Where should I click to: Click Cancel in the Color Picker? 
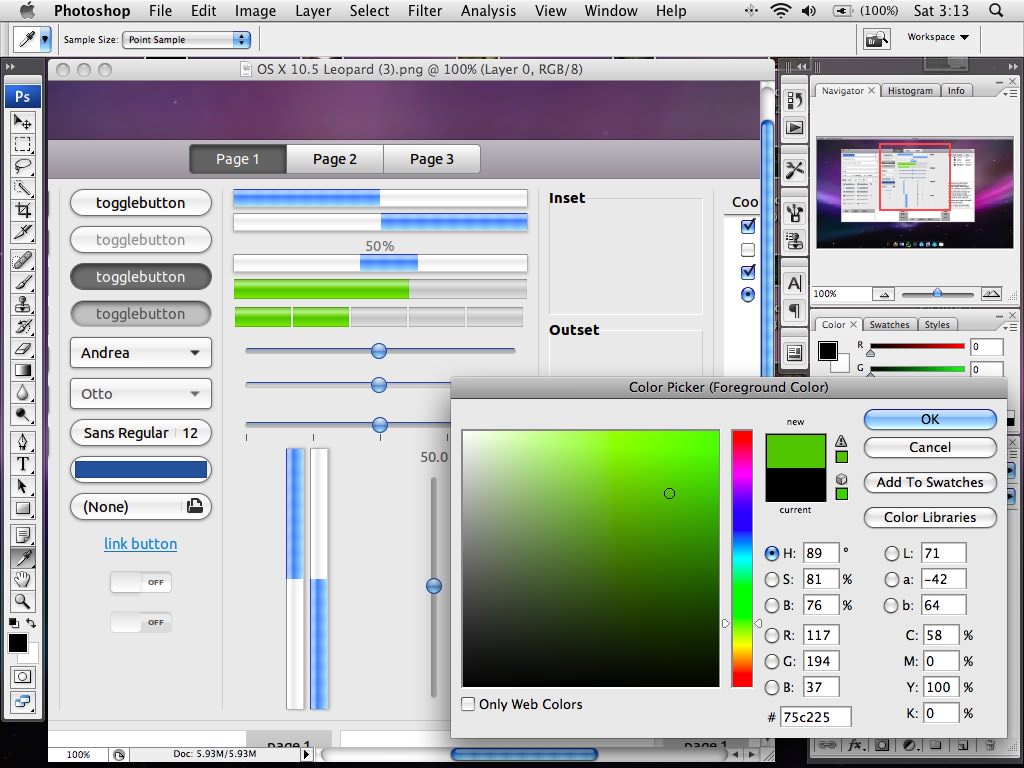click(x=930, y=447)
